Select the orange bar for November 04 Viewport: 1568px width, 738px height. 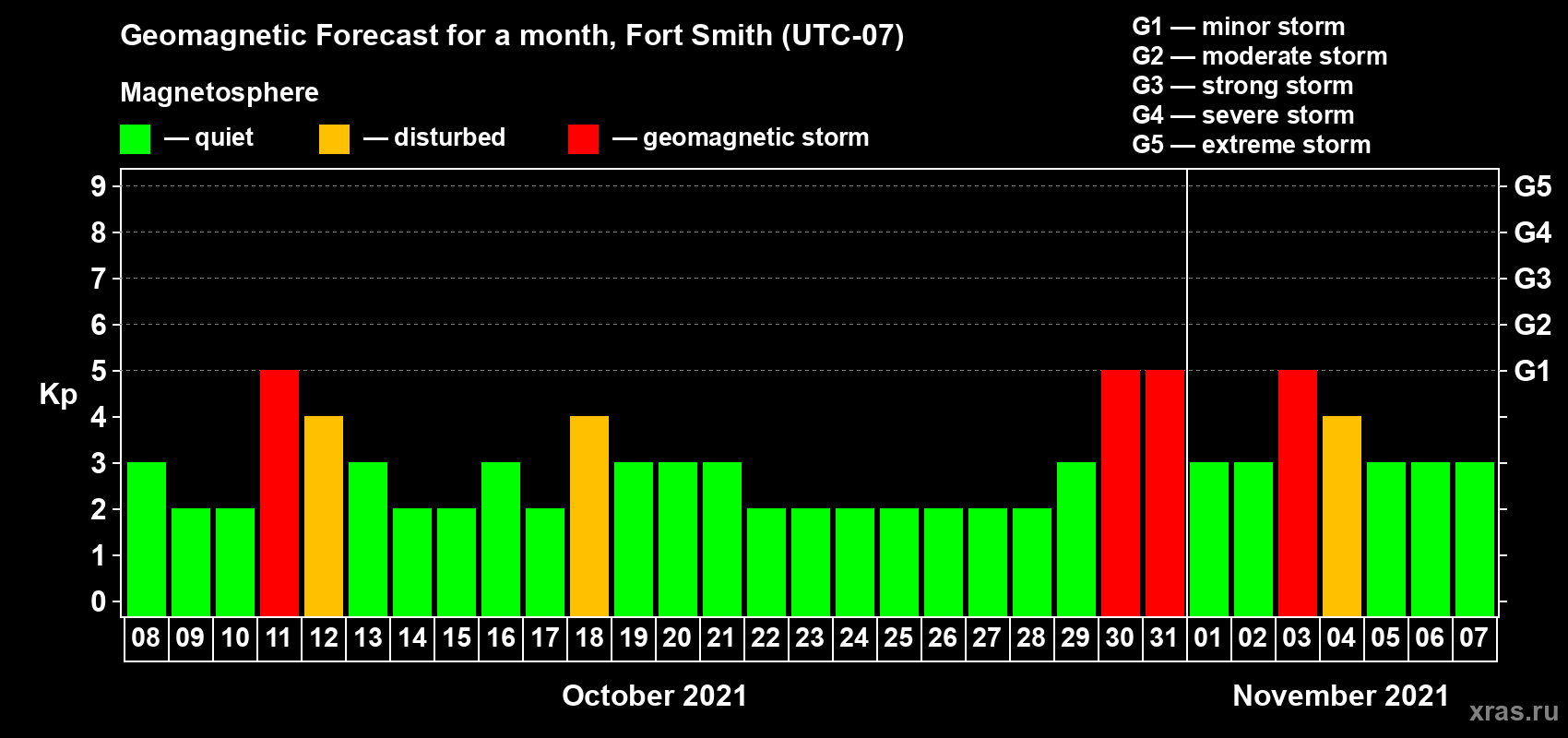click(1342, 517)
